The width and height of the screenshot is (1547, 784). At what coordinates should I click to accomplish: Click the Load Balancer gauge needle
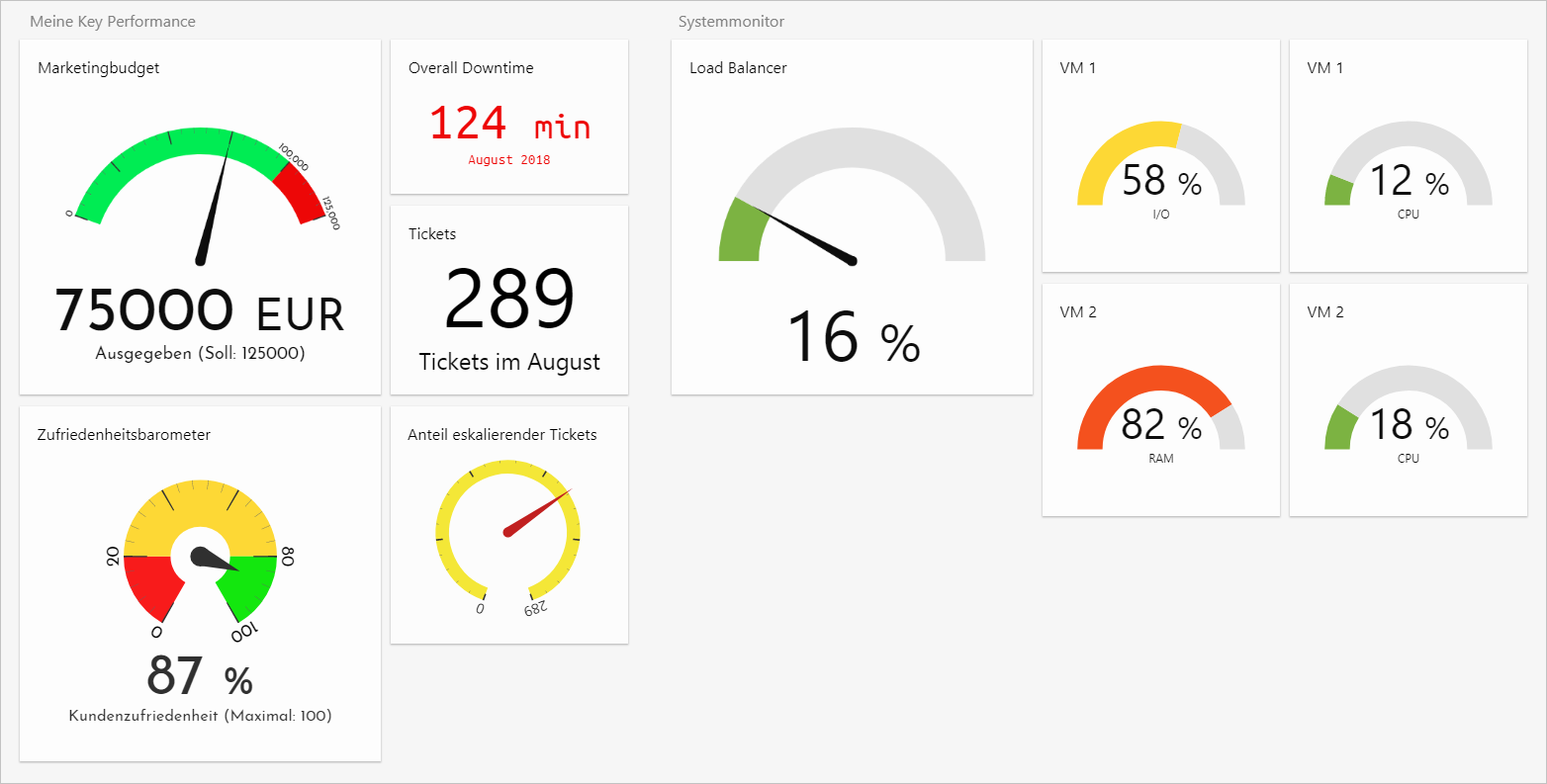(x=803, y=233)
